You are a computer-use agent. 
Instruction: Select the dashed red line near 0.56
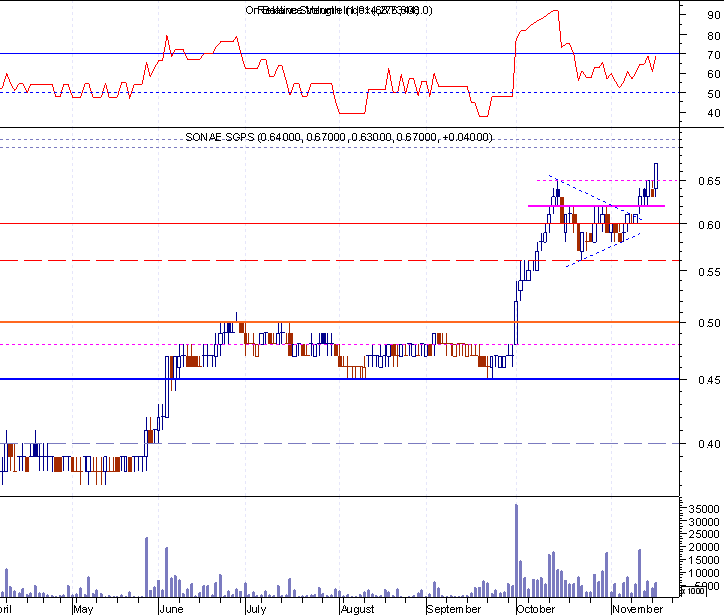click(339, 260)
